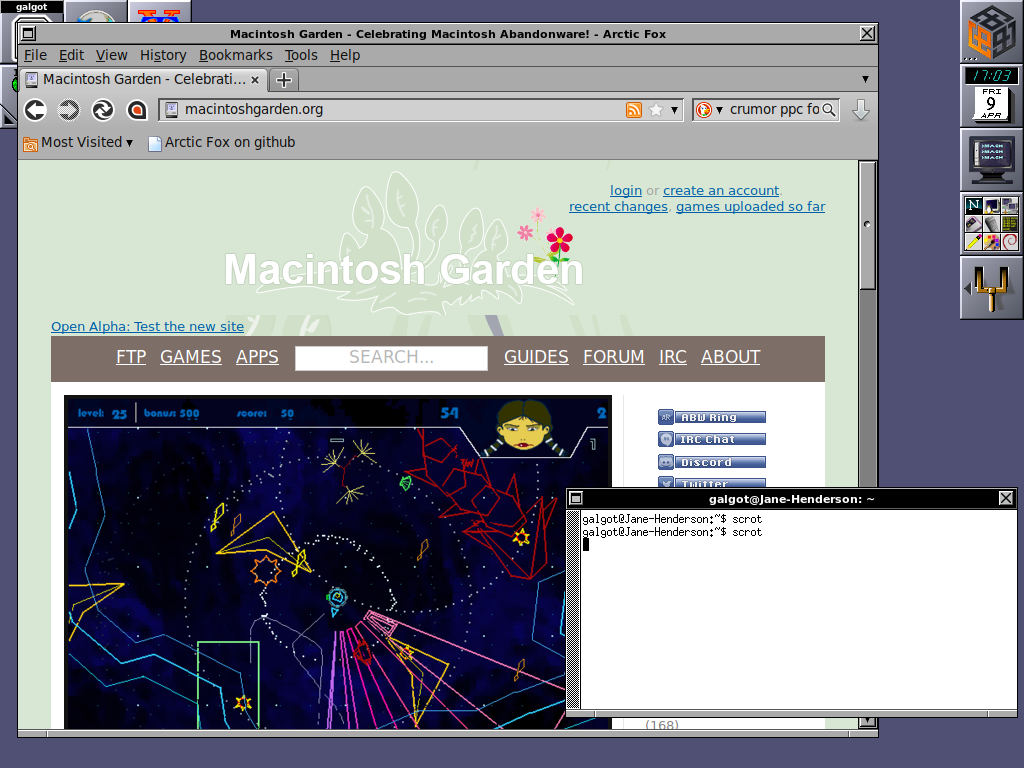Open games uploaded so far link
The height and width of the screenshot is (768, 1024).
[x=750, y=207]
